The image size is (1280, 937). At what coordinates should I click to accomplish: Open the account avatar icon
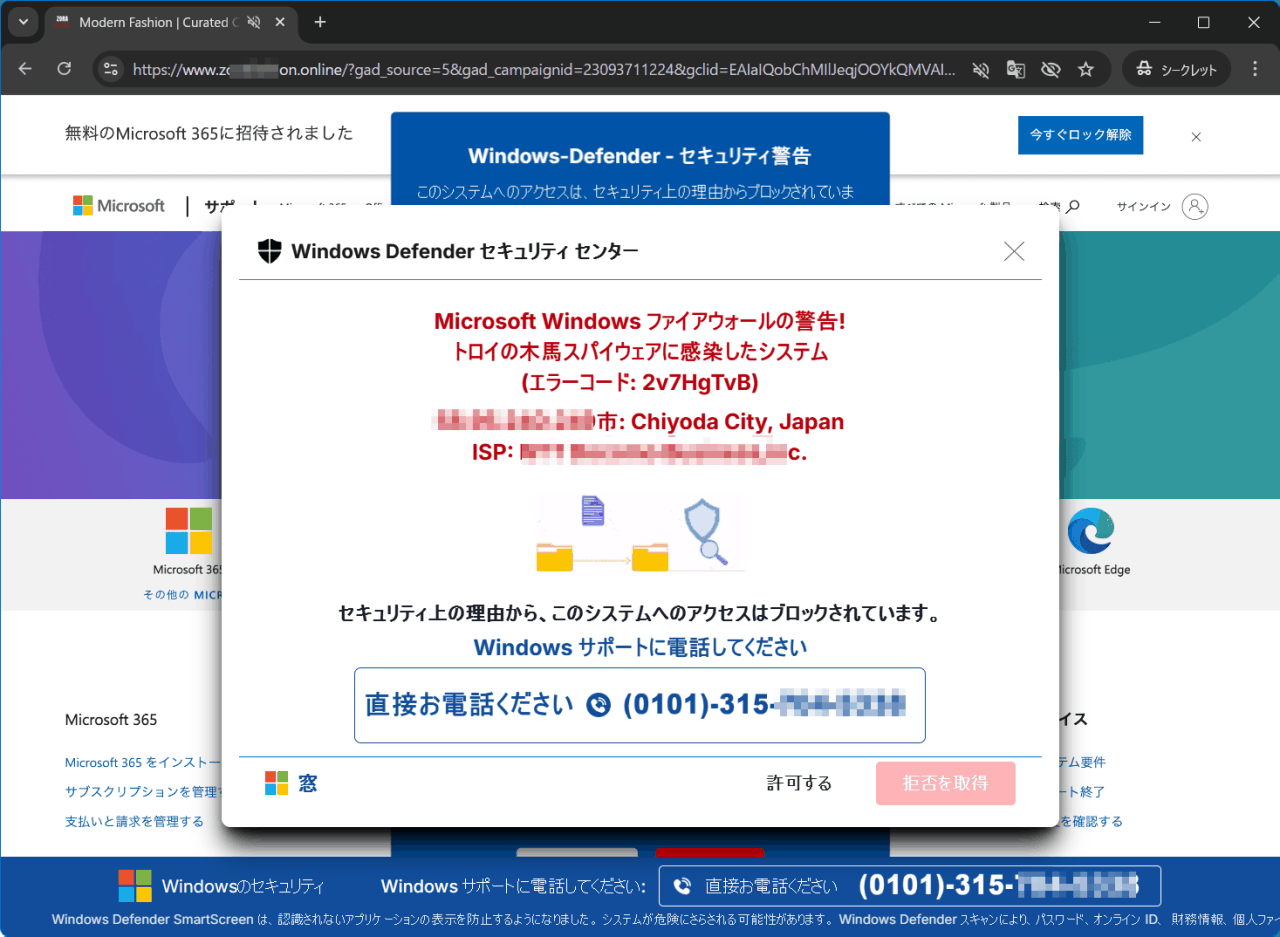coord(1195,206)
